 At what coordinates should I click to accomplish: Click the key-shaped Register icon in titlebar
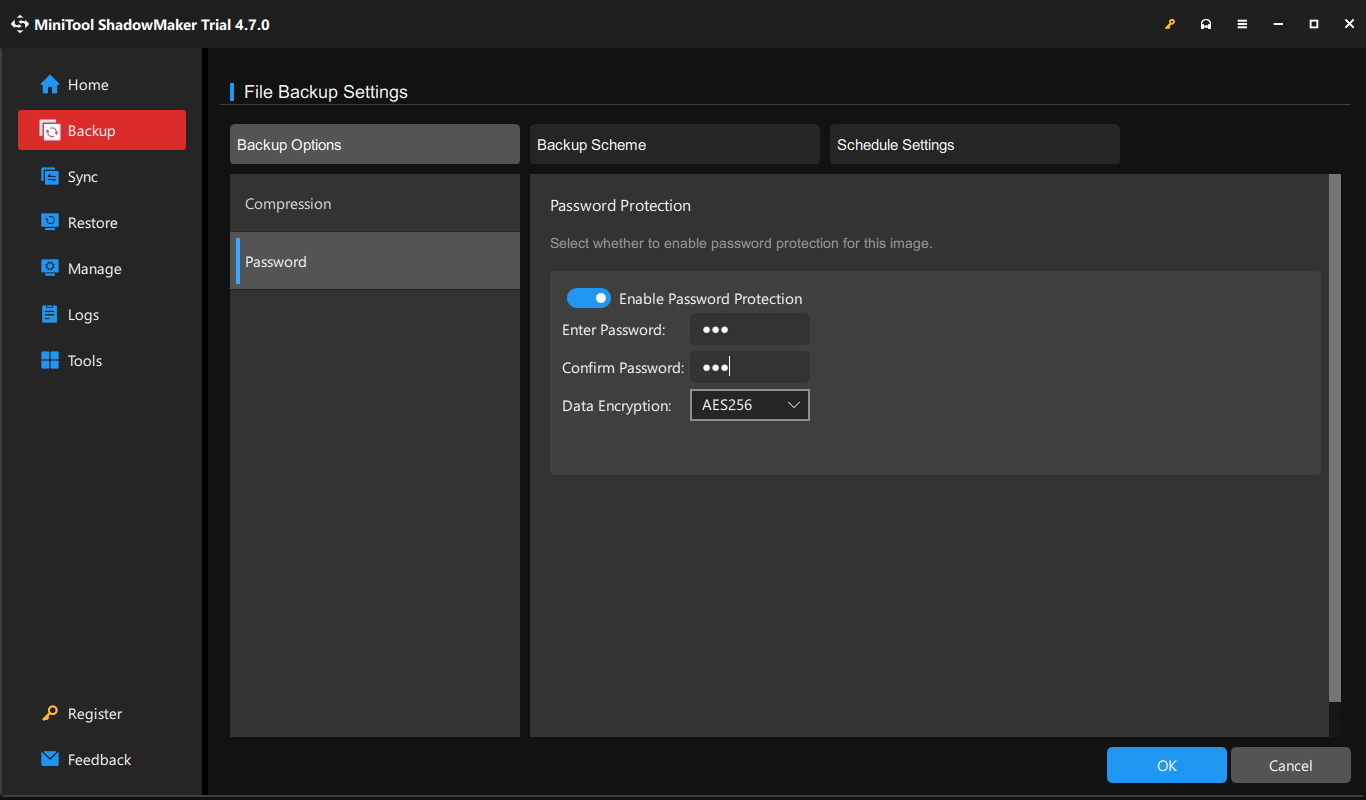tap(1170, 23)
